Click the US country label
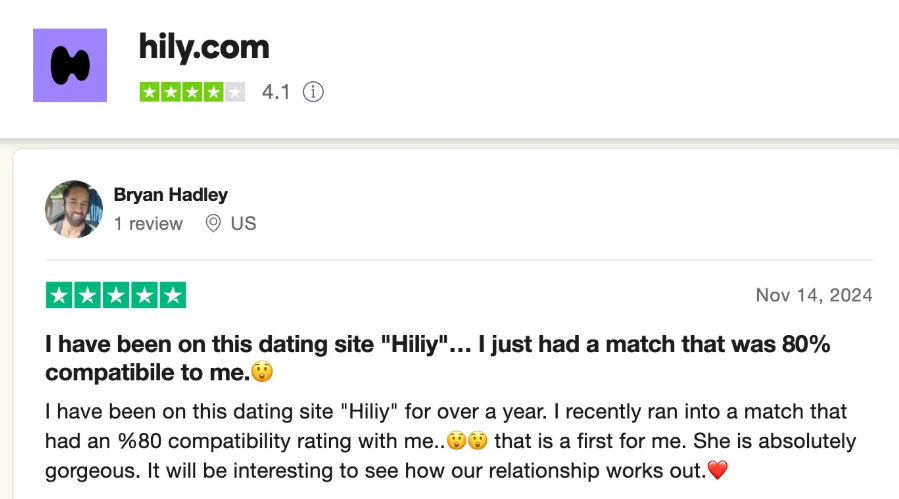The image size is (899, 499). point(243,223)
